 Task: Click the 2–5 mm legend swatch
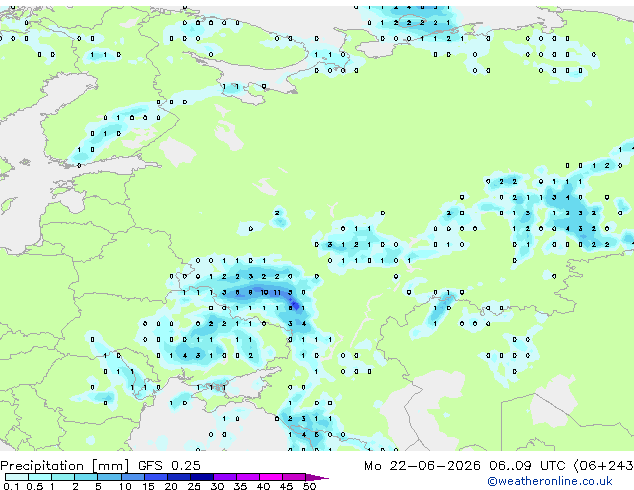coord(86,477)
